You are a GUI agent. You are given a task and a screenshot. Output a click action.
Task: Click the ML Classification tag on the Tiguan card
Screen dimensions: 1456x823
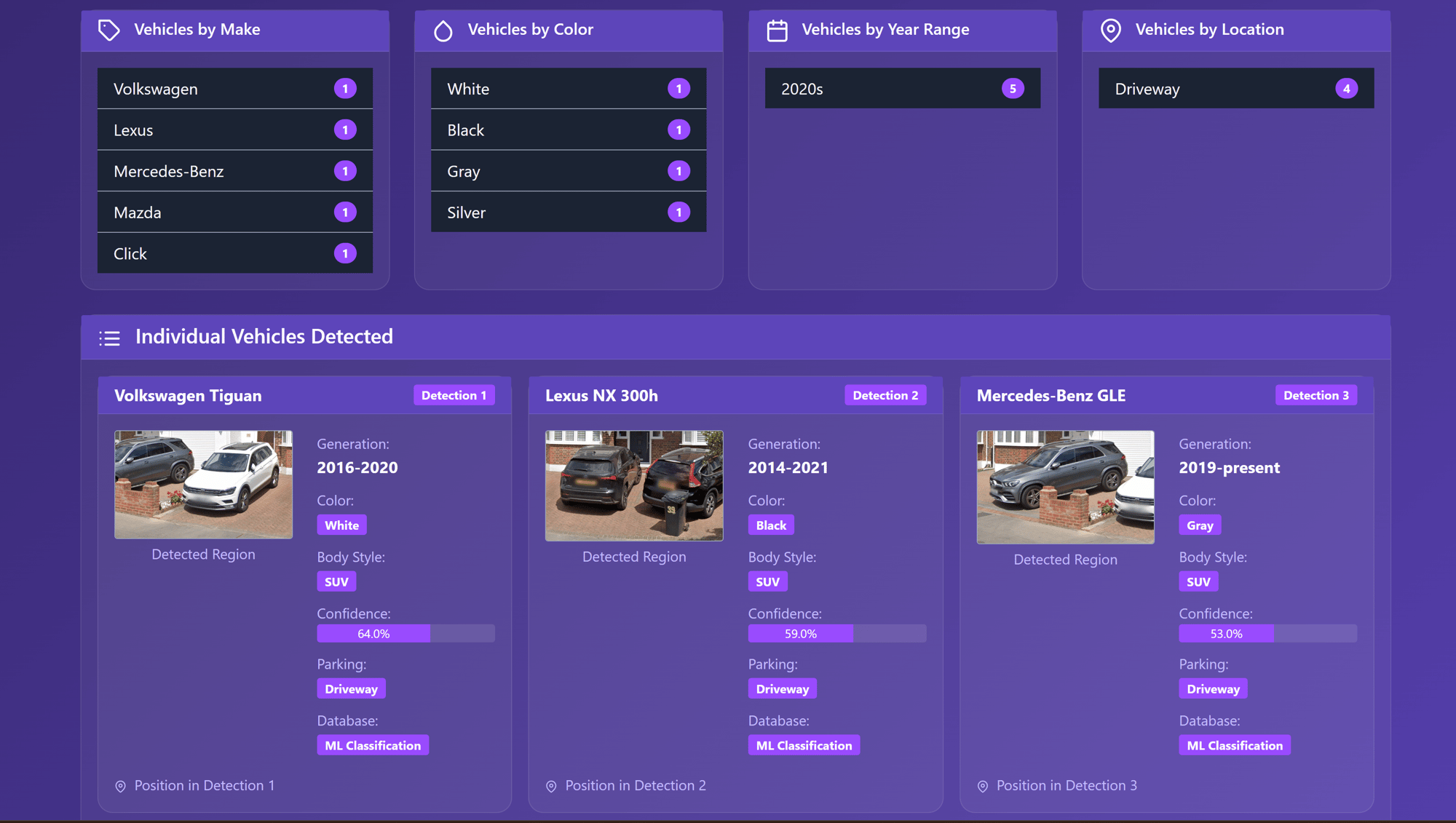pos(373,746)
